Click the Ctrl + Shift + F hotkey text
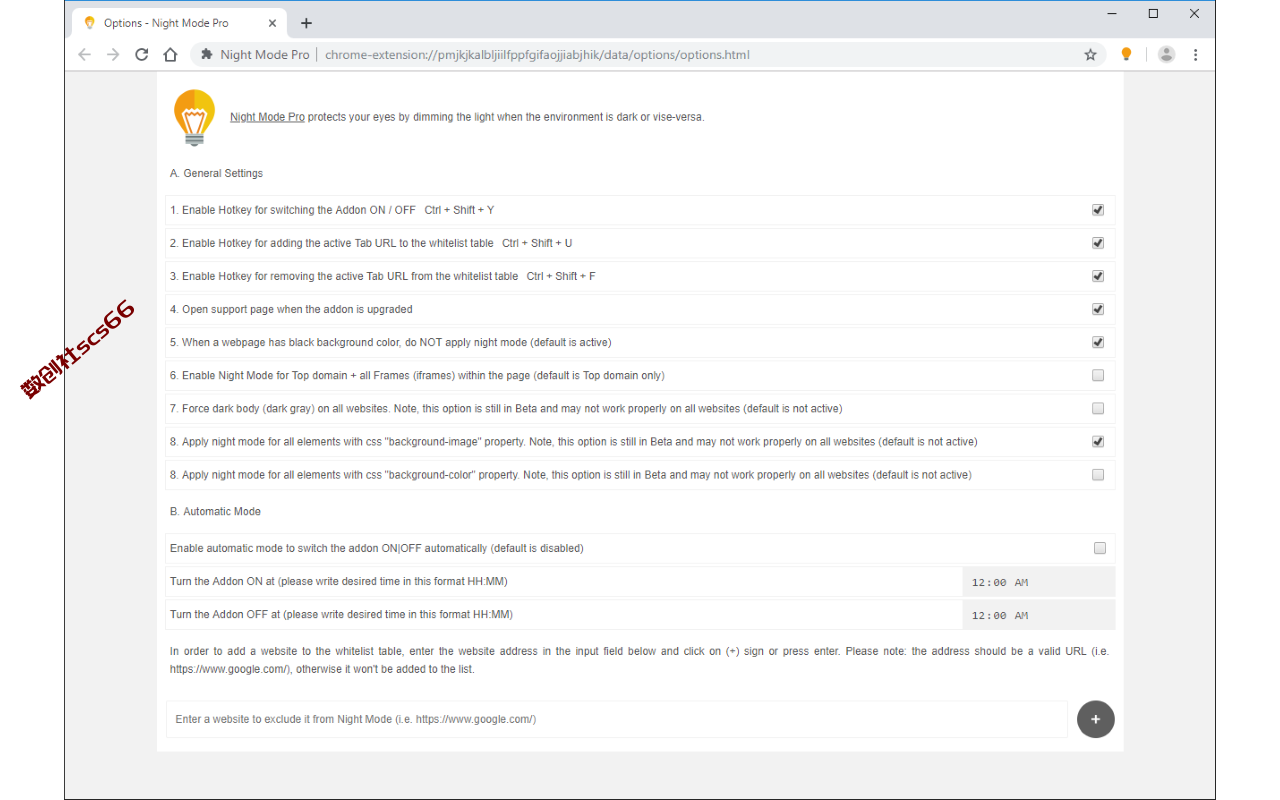The height and width of the screenshot is (800, 1280). point(561,276)
